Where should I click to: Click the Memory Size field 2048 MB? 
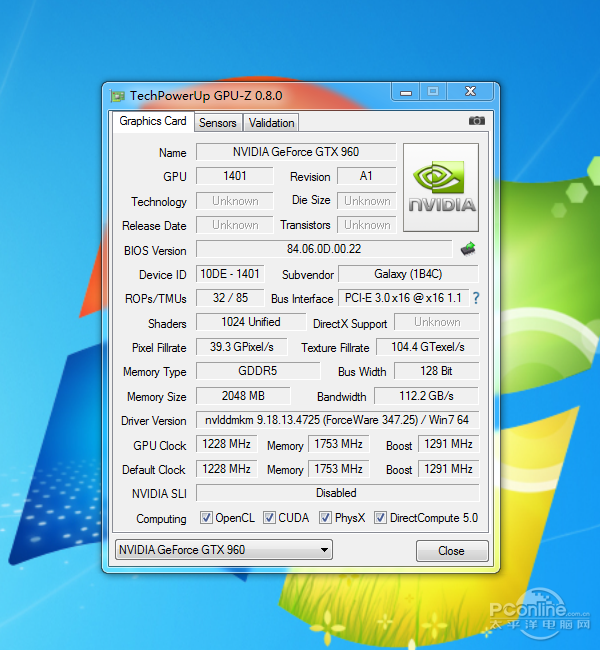click(x=243, y=395)
